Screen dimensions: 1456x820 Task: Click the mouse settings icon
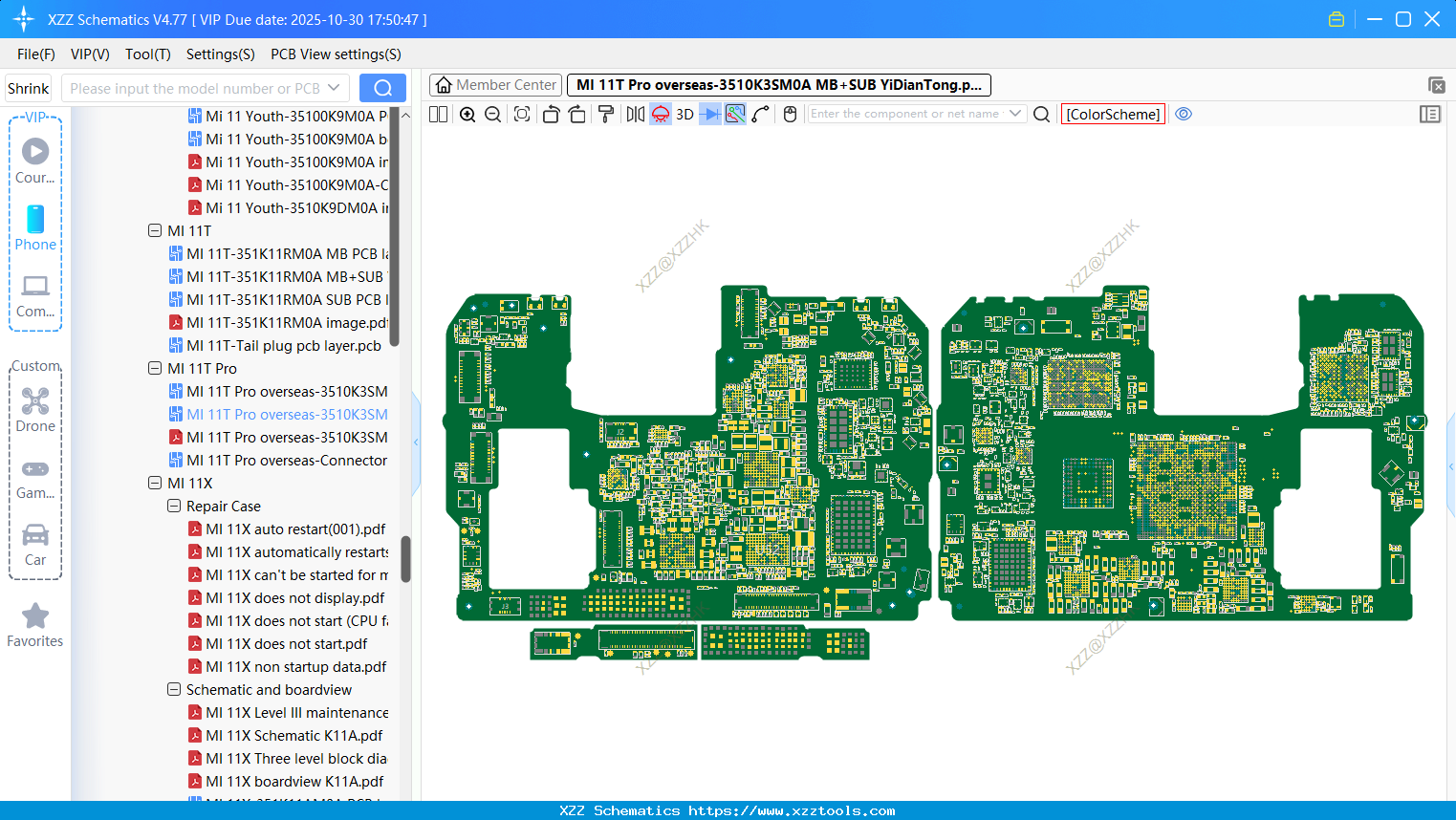790,115
